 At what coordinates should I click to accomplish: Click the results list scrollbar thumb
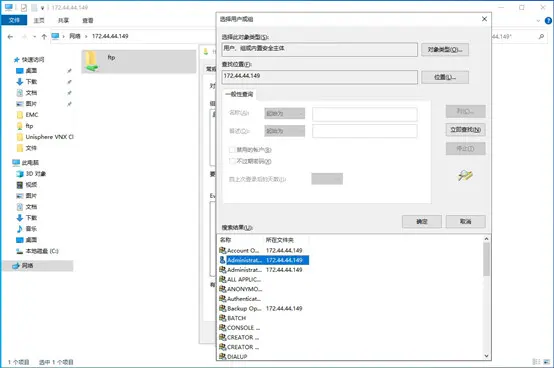[x=486, y=259]
